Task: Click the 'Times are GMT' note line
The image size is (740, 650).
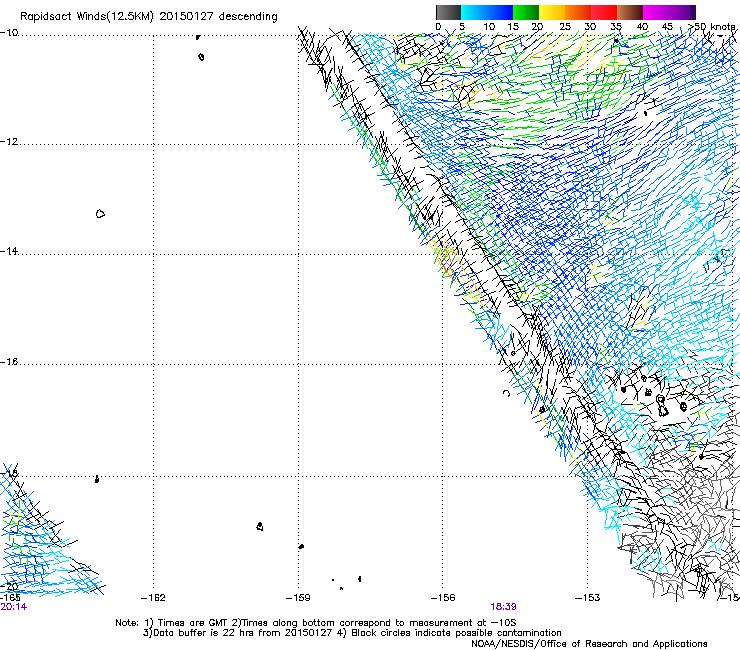Action: 316,623
